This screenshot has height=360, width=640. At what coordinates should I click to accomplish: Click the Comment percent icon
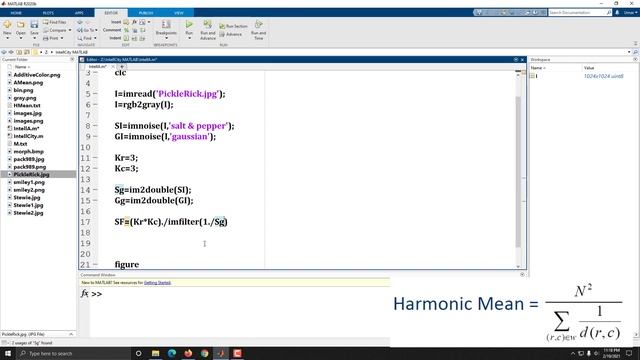coord(126,30)
